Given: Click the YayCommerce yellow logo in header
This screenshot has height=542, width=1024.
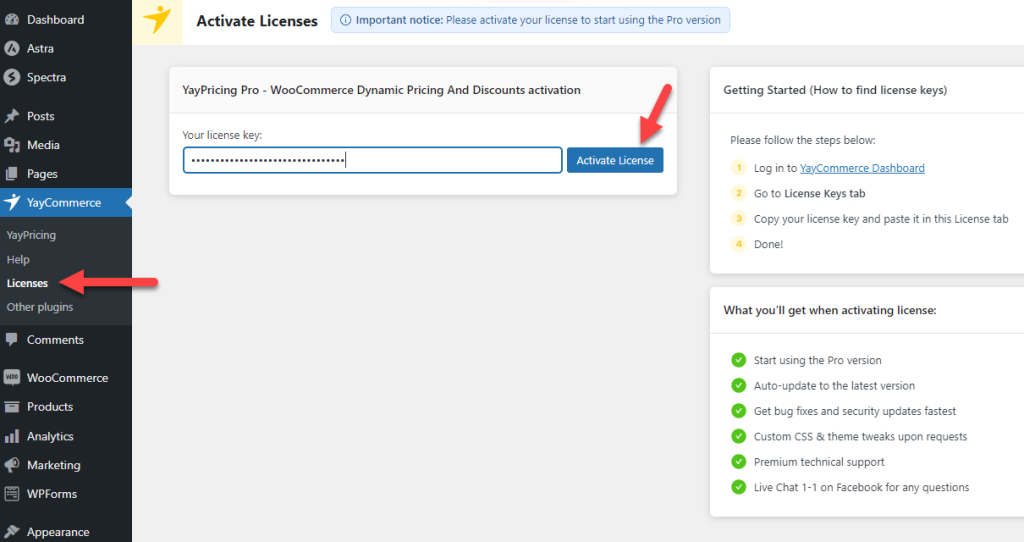Looking at the screenshot, I should point(157,20).
